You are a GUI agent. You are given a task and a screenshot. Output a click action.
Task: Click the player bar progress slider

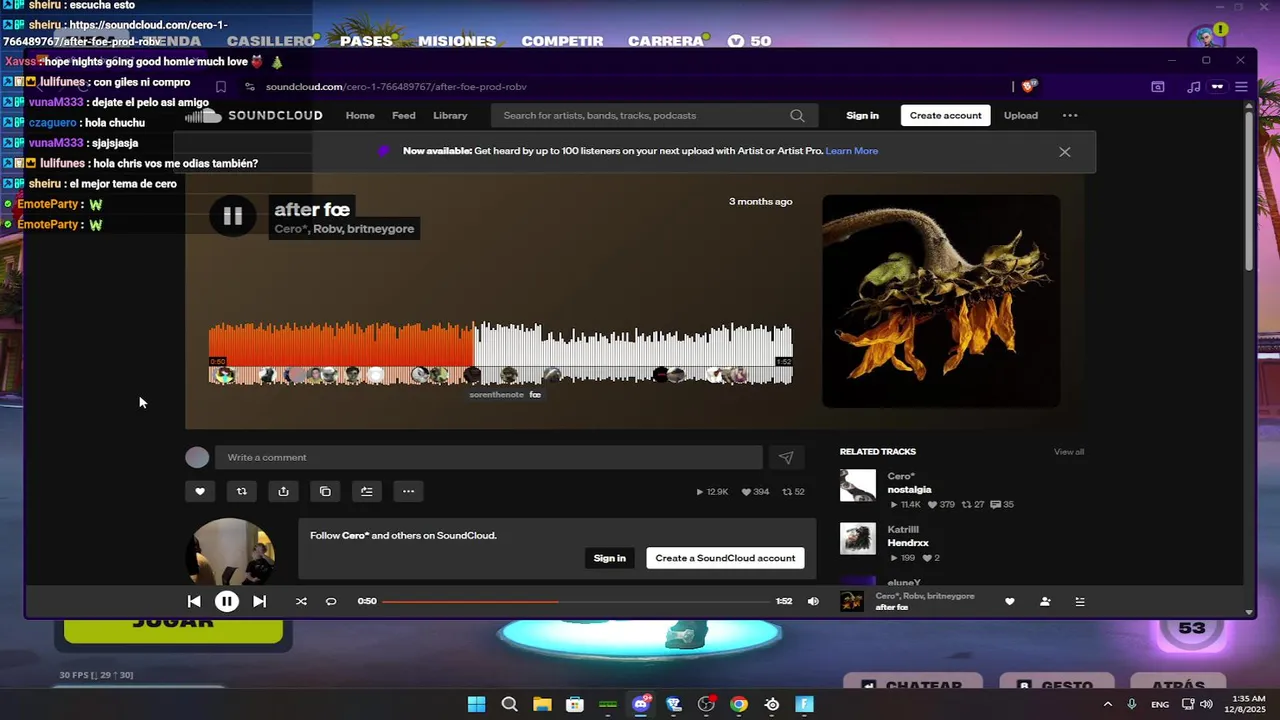pyautogui.click(x=576, y=601)
